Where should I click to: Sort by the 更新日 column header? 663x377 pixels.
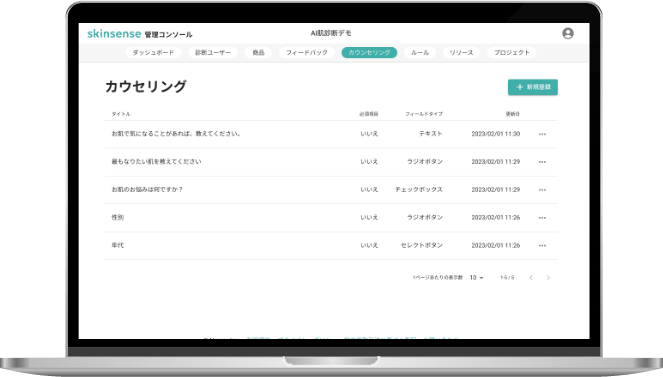tap(512, 114)
